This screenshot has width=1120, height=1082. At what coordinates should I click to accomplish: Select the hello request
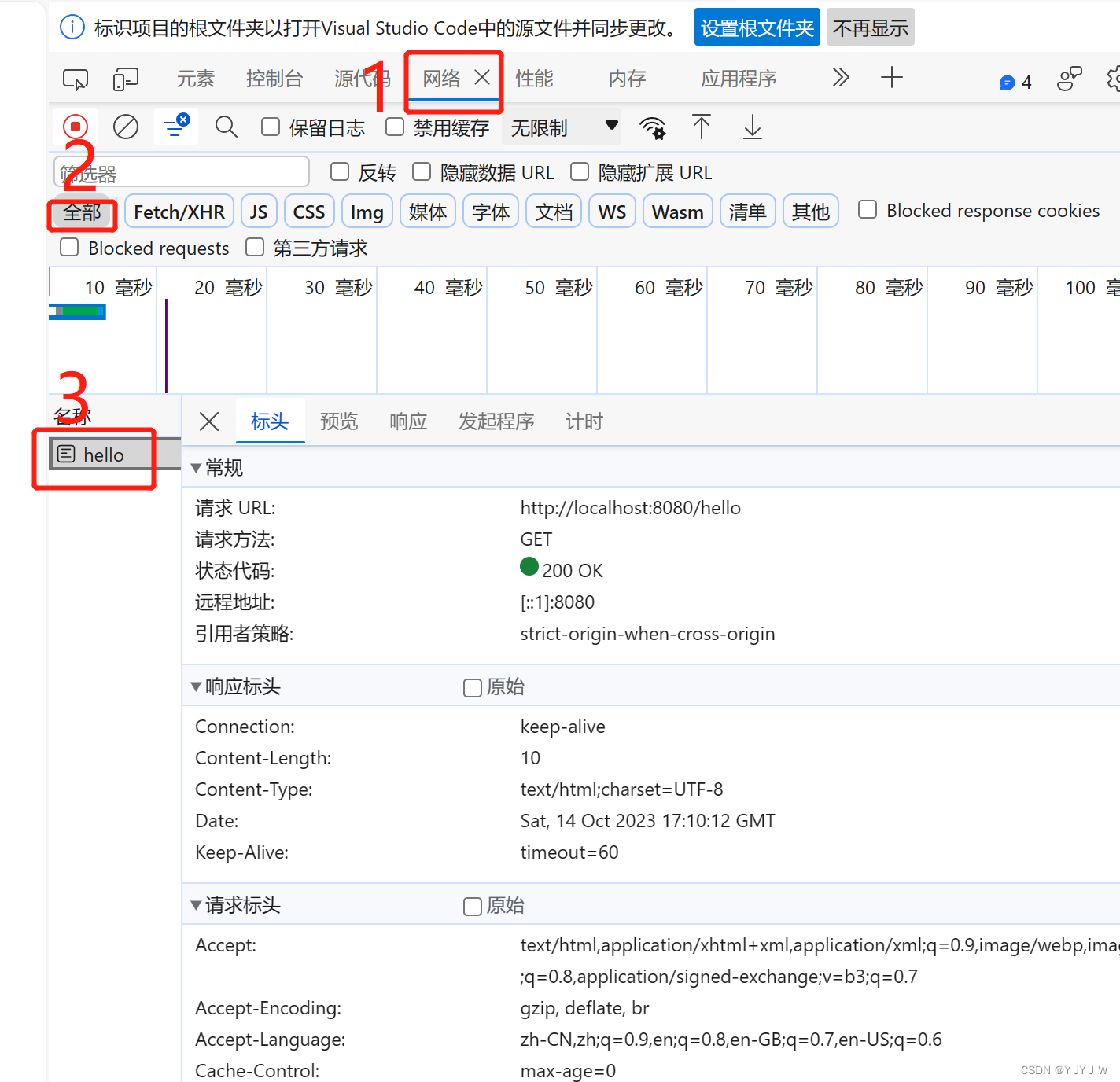point(102,455)
